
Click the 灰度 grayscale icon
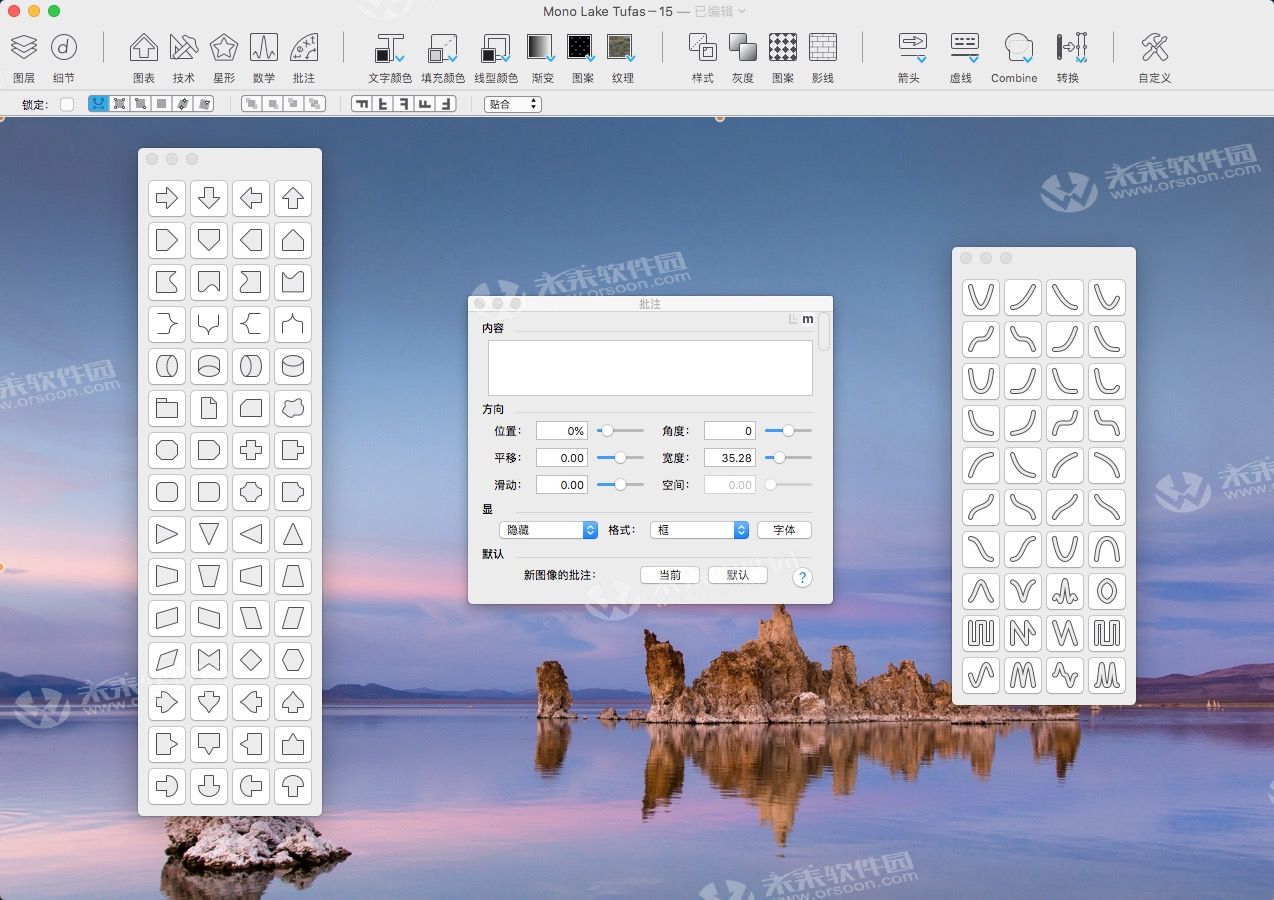743,47
